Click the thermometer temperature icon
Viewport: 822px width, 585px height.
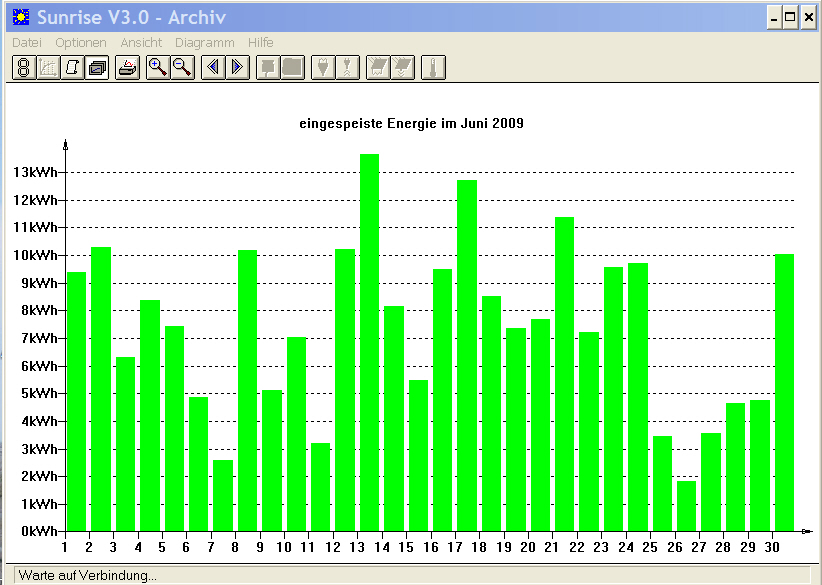click(x=434, y=68)
